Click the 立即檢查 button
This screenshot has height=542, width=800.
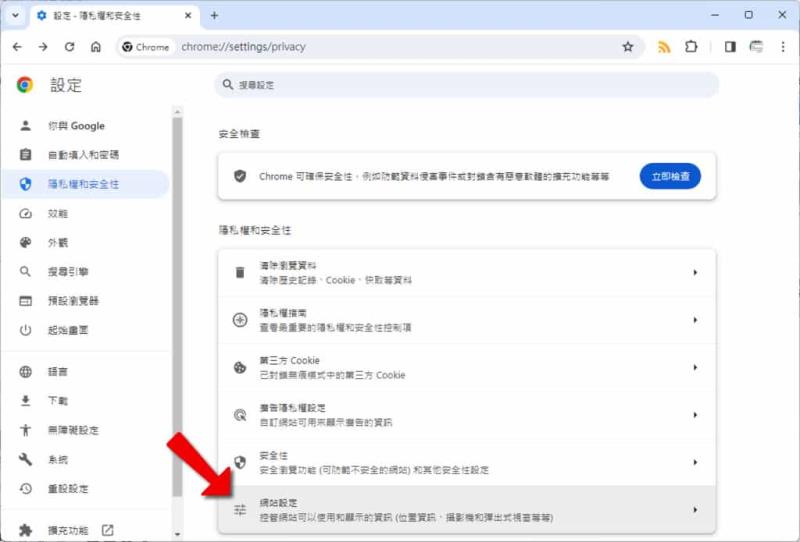pos(670,176)
